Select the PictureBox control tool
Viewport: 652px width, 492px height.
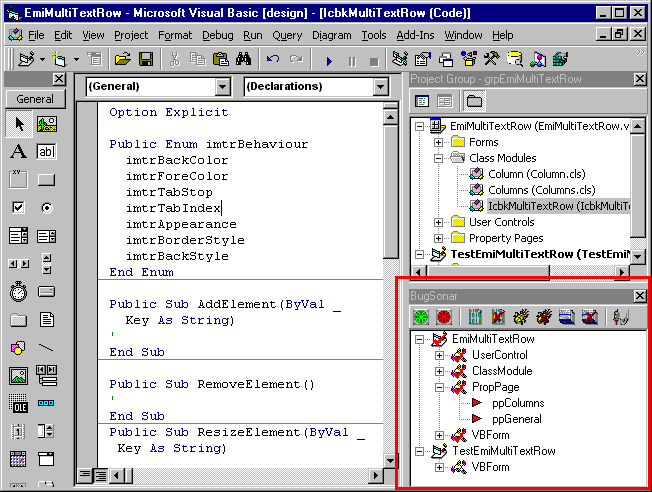47,124
